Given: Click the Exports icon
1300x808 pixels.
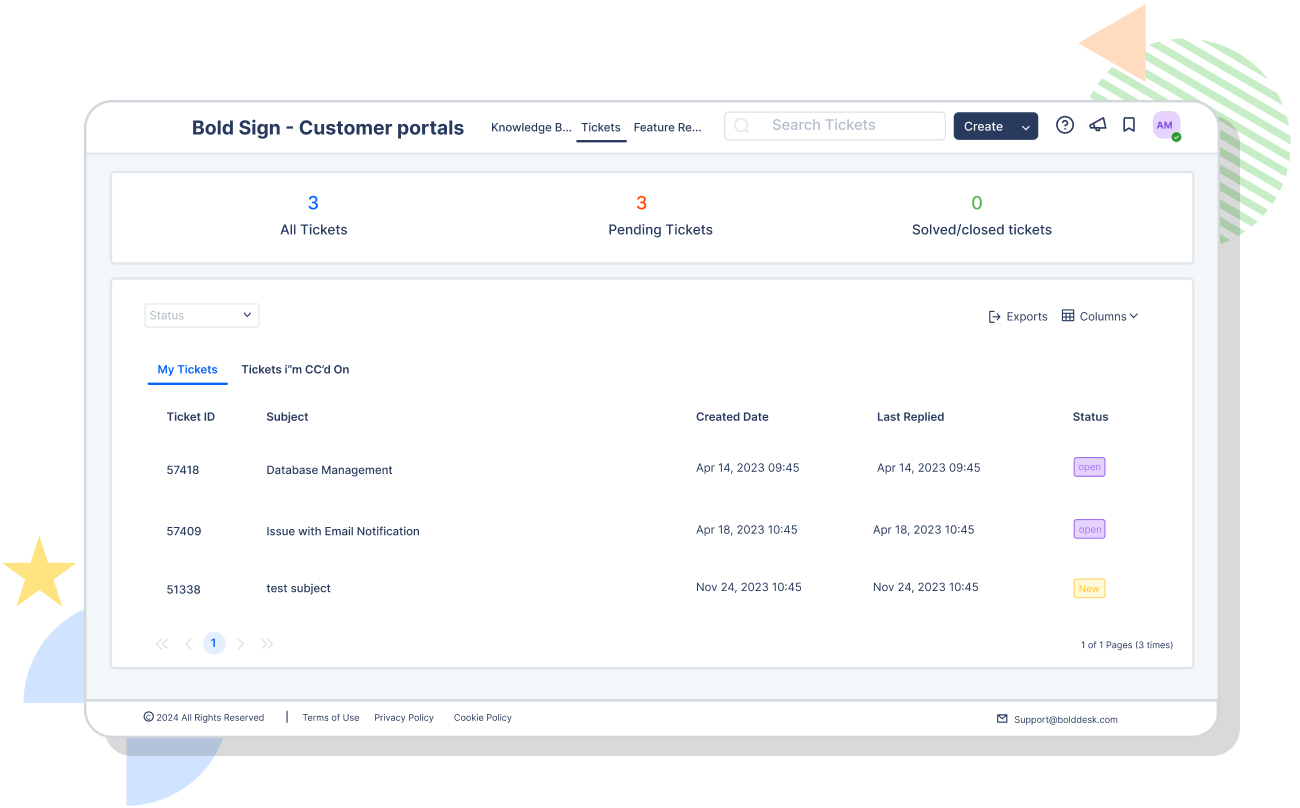Looking at the screenshot, I should [x=994, y=316].
